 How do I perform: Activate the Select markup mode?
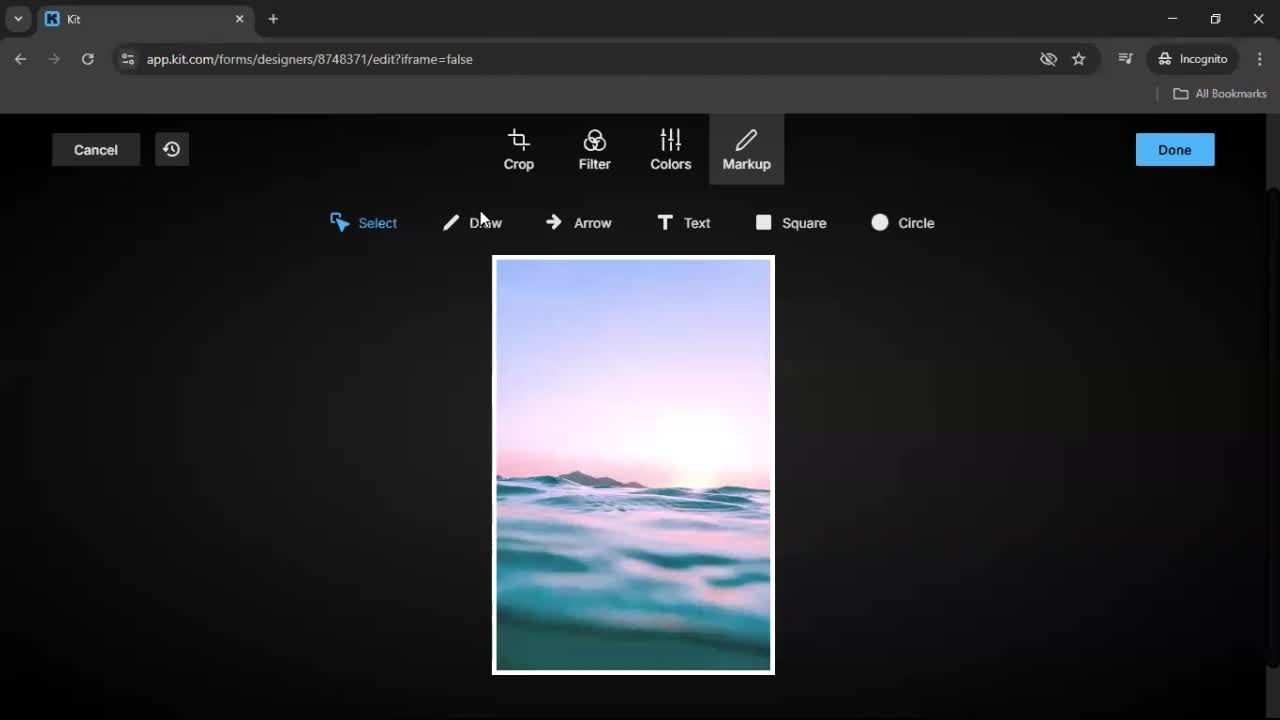pyautogui.click(x=363, y=223)
